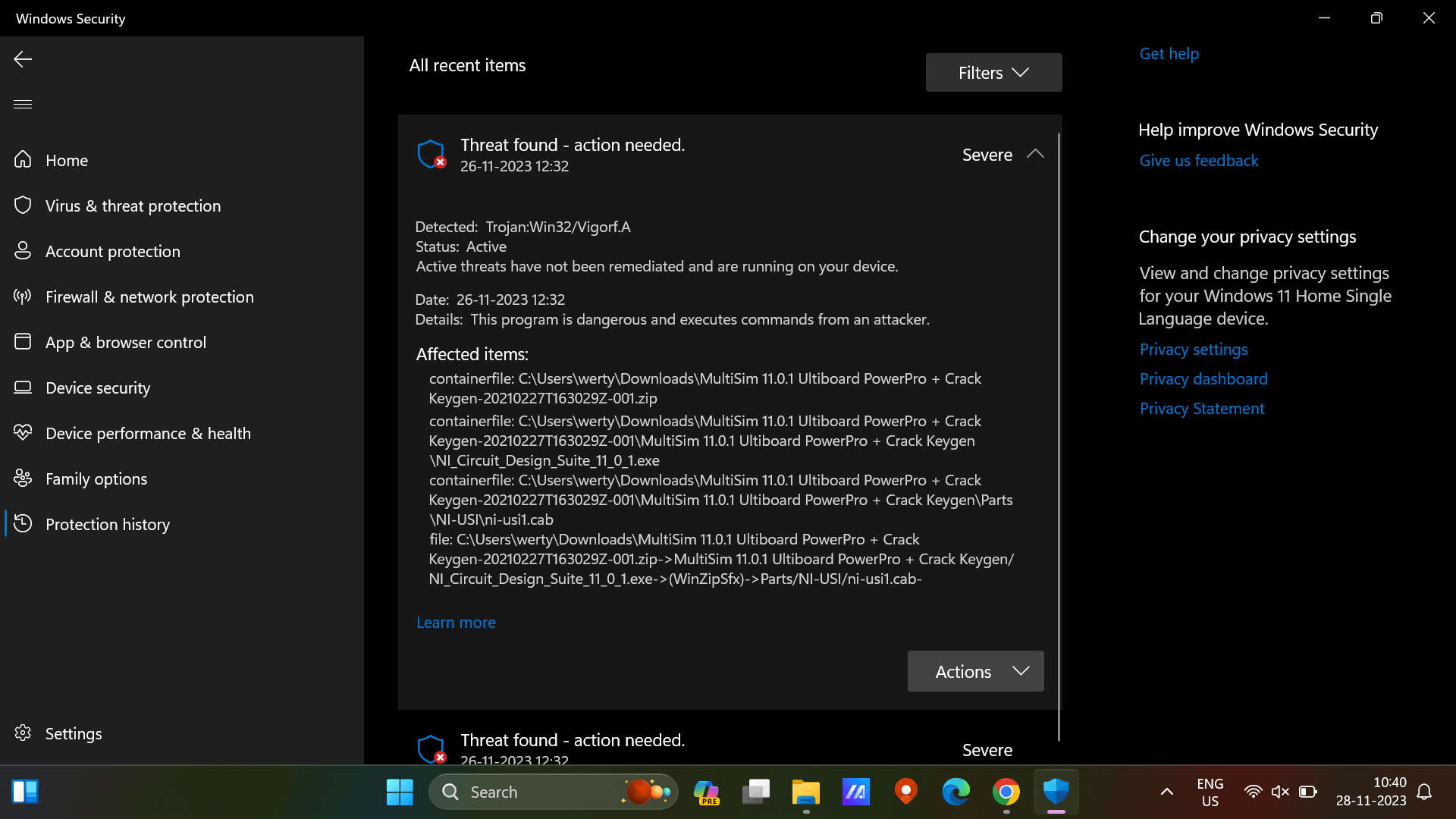The height and width of the screenshot is (819, 1456).
Task: Open Device performance & health
Action: (x=148, y=433)
